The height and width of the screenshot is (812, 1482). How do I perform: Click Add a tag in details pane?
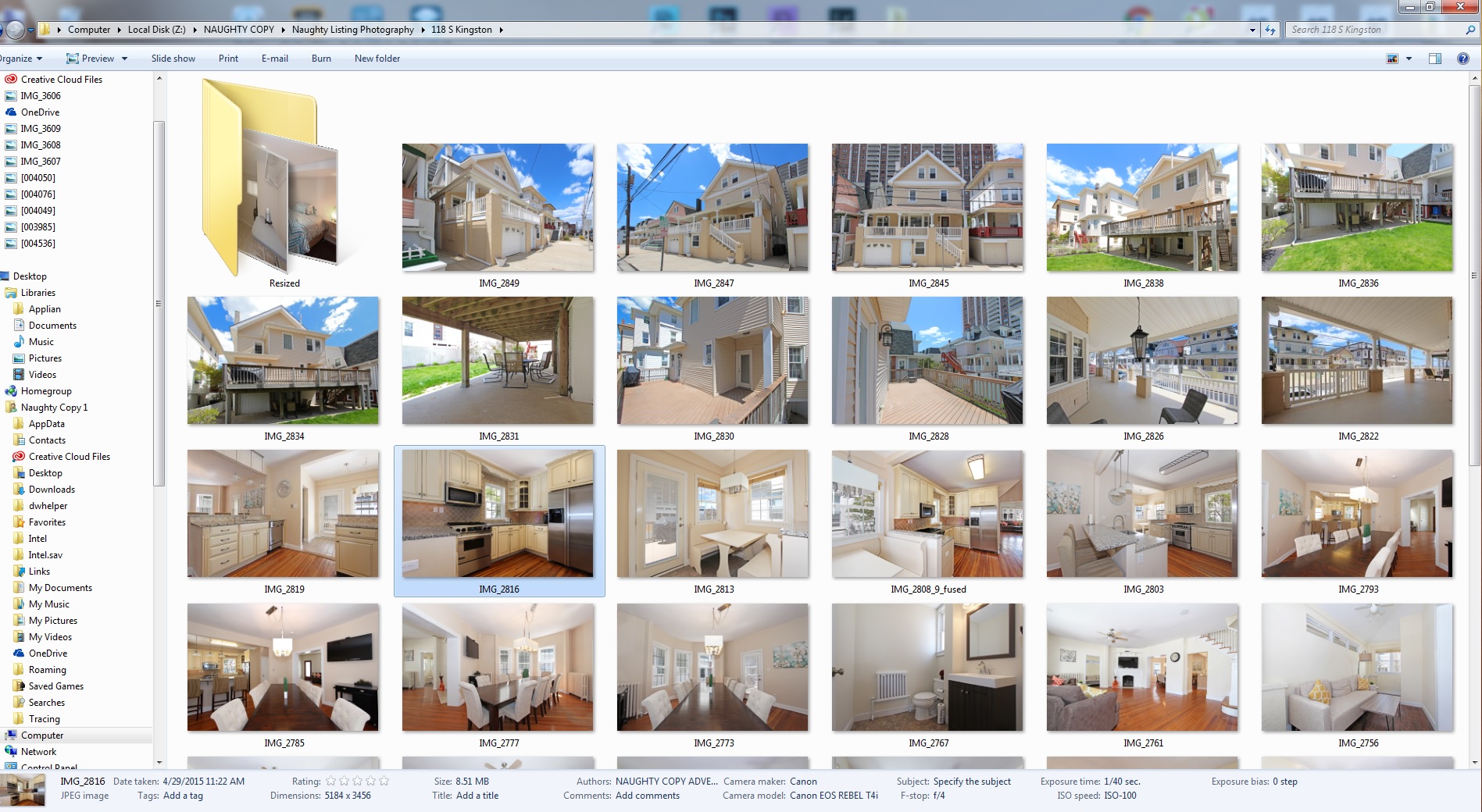(183, 796)
